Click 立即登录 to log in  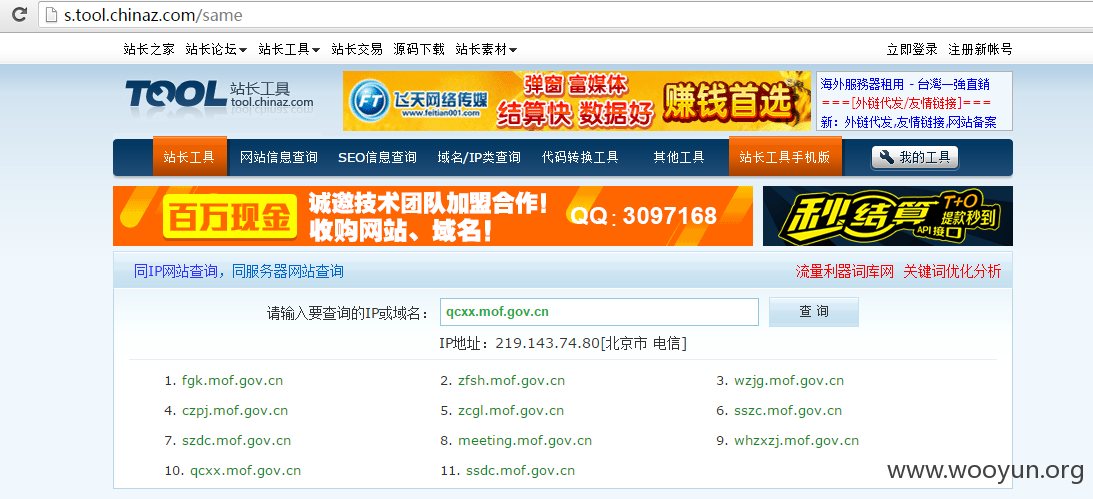coord(912,49)
